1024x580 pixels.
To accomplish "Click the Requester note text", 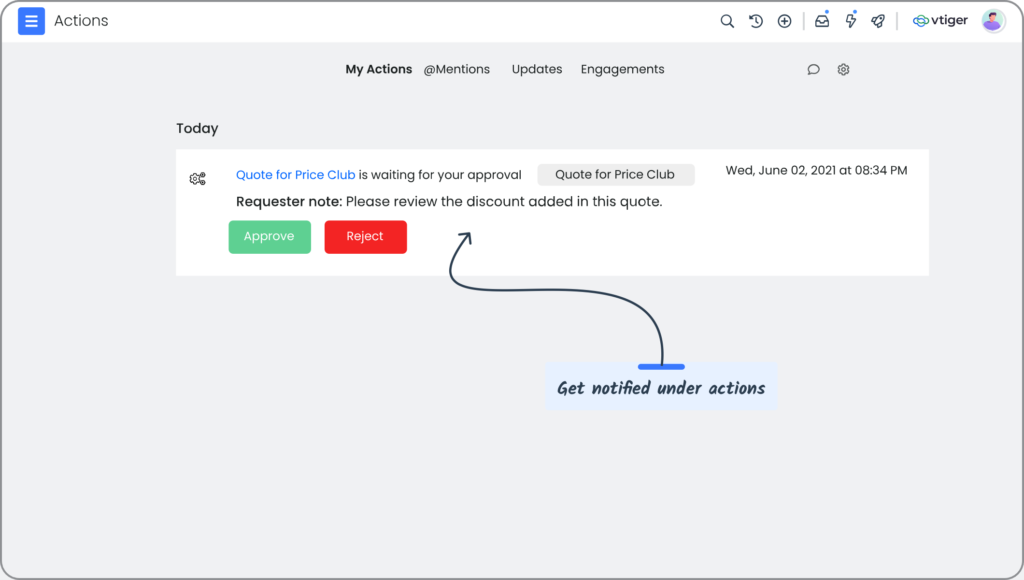I will (449, 201).
